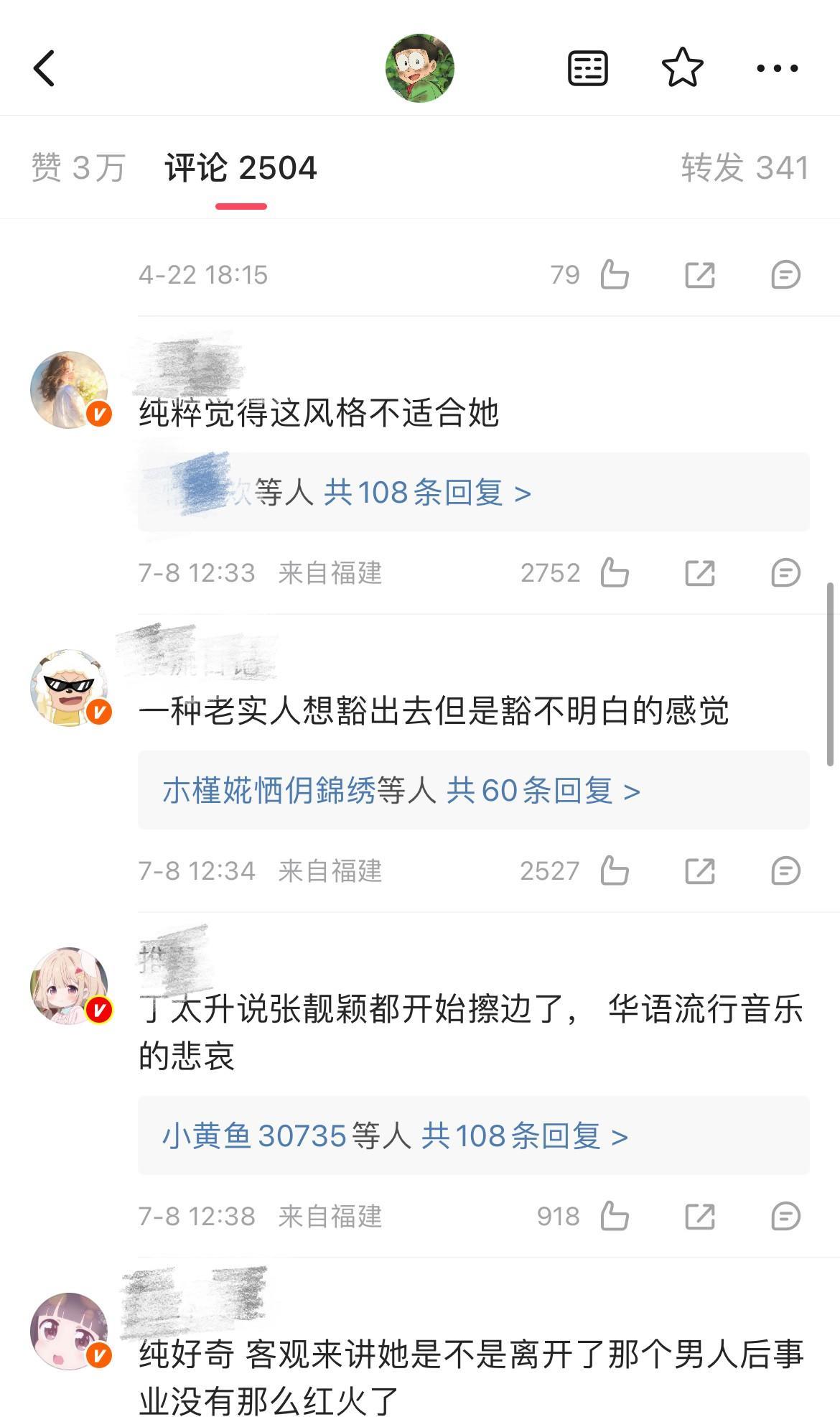Favorite the post with the star icon
The width and height of the screenshot is (840, 1417).
(682, 68)
